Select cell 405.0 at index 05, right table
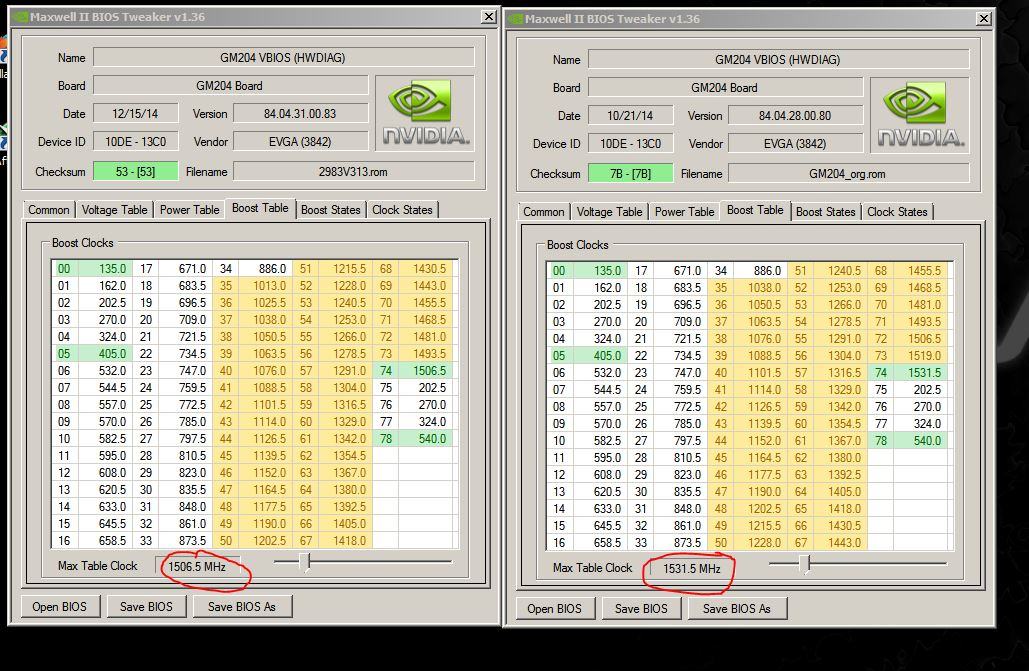 600,355
